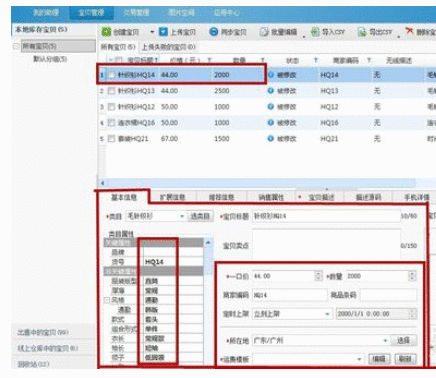Click filter icon beside 数量 column header

click(263, 60)
